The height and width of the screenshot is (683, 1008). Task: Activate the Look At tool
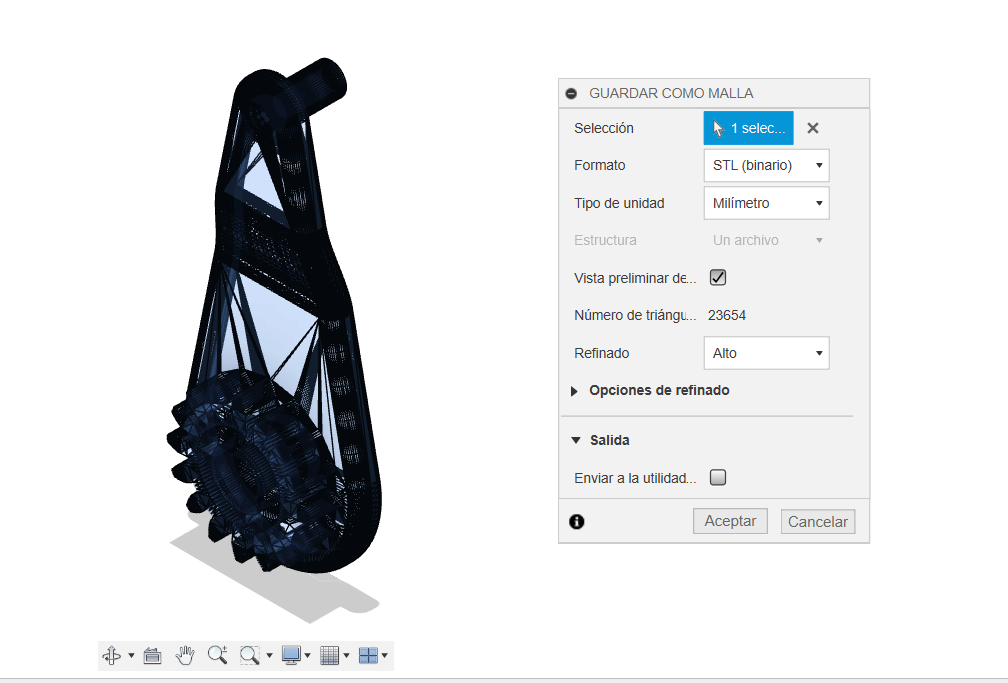point(152,655)
